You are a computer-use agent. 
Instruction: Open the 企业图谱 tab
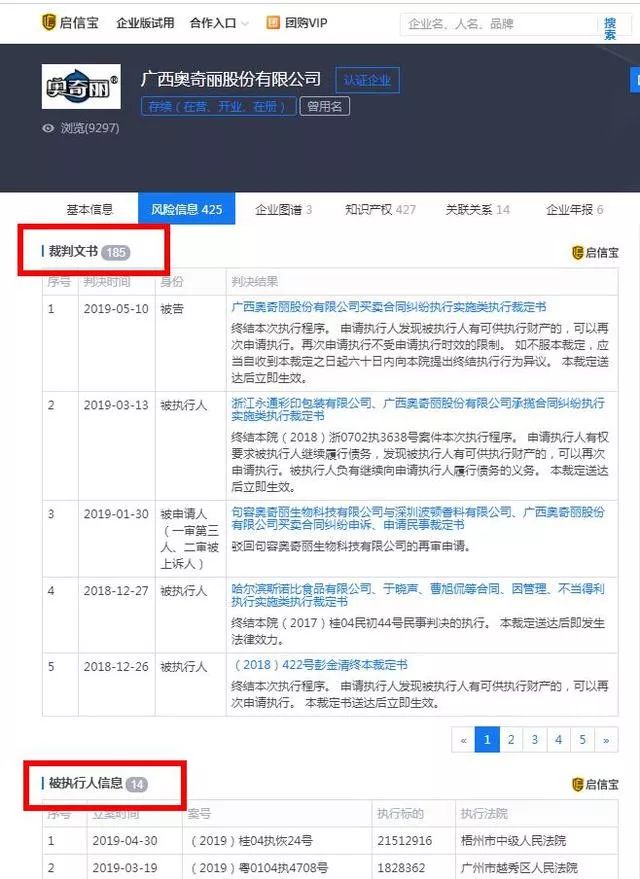tap(284, 210)
